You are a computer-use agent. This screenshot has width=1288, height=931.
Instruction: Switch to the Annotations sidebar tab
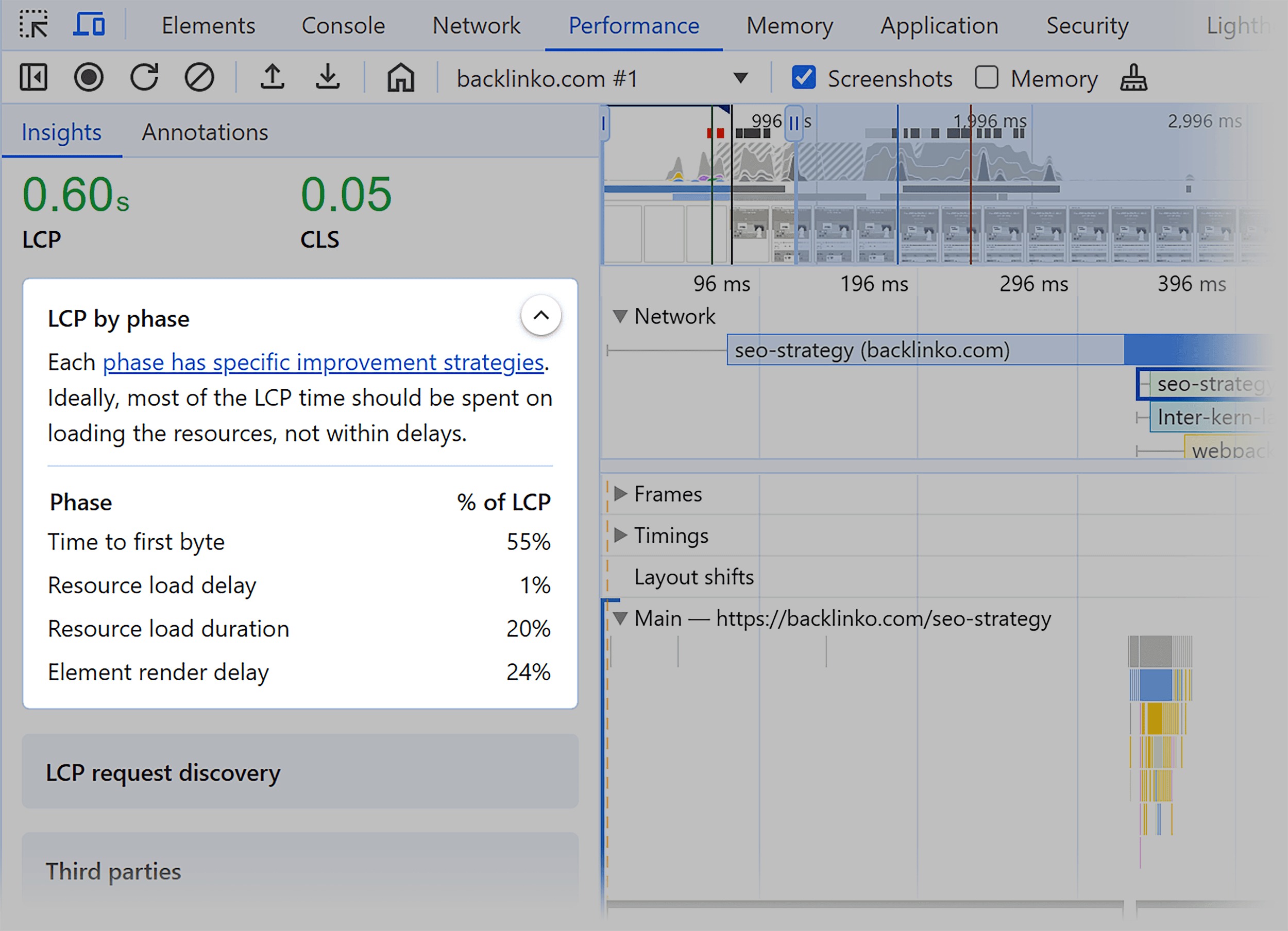(205, 132)
